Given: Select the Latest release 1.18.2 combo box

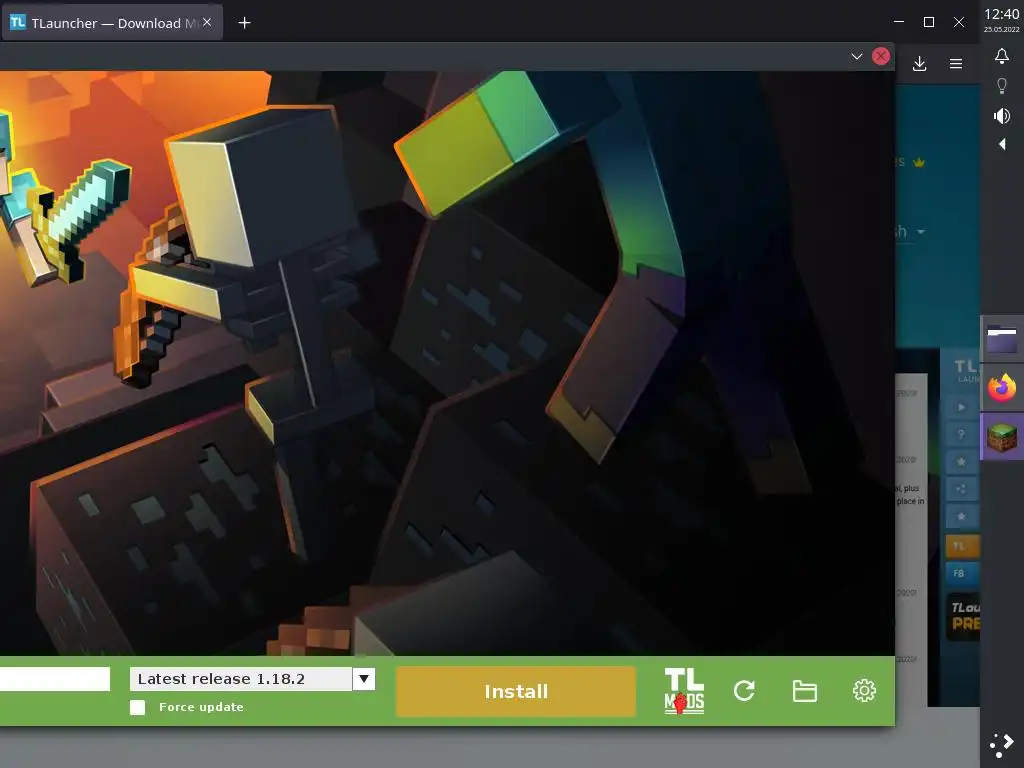Looking at the screenshot, I should click(x=252, y=679).
